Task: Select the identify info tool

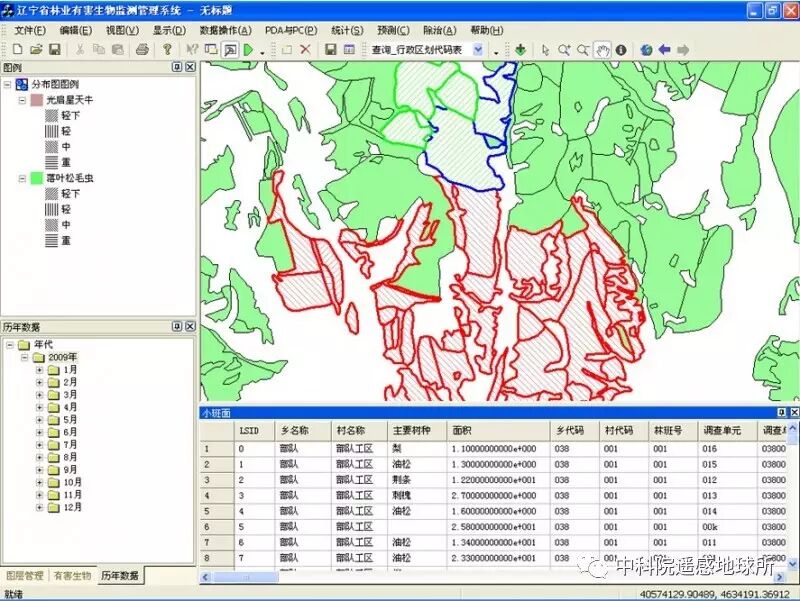Action: point(621,49)
